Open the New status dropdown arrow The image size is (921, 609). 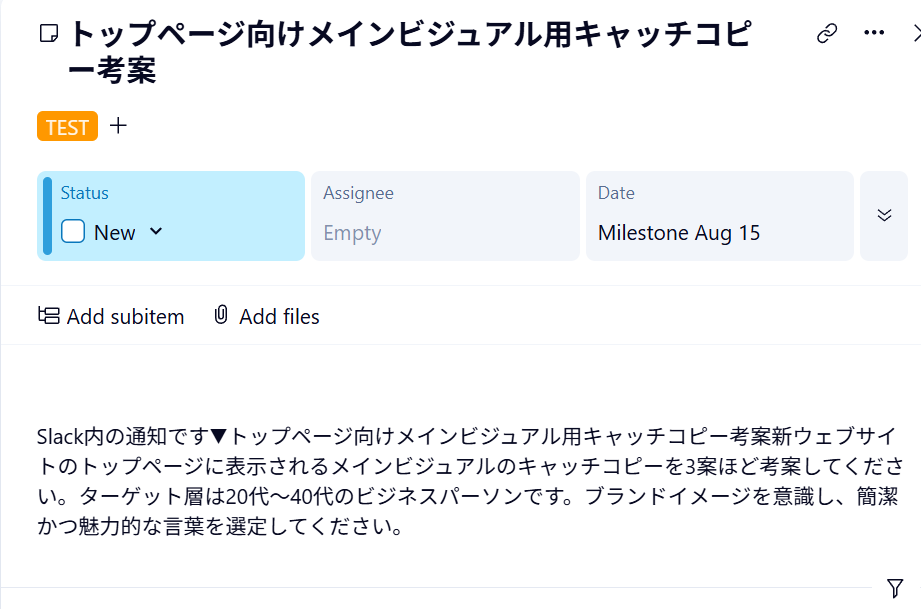point(155,232)
